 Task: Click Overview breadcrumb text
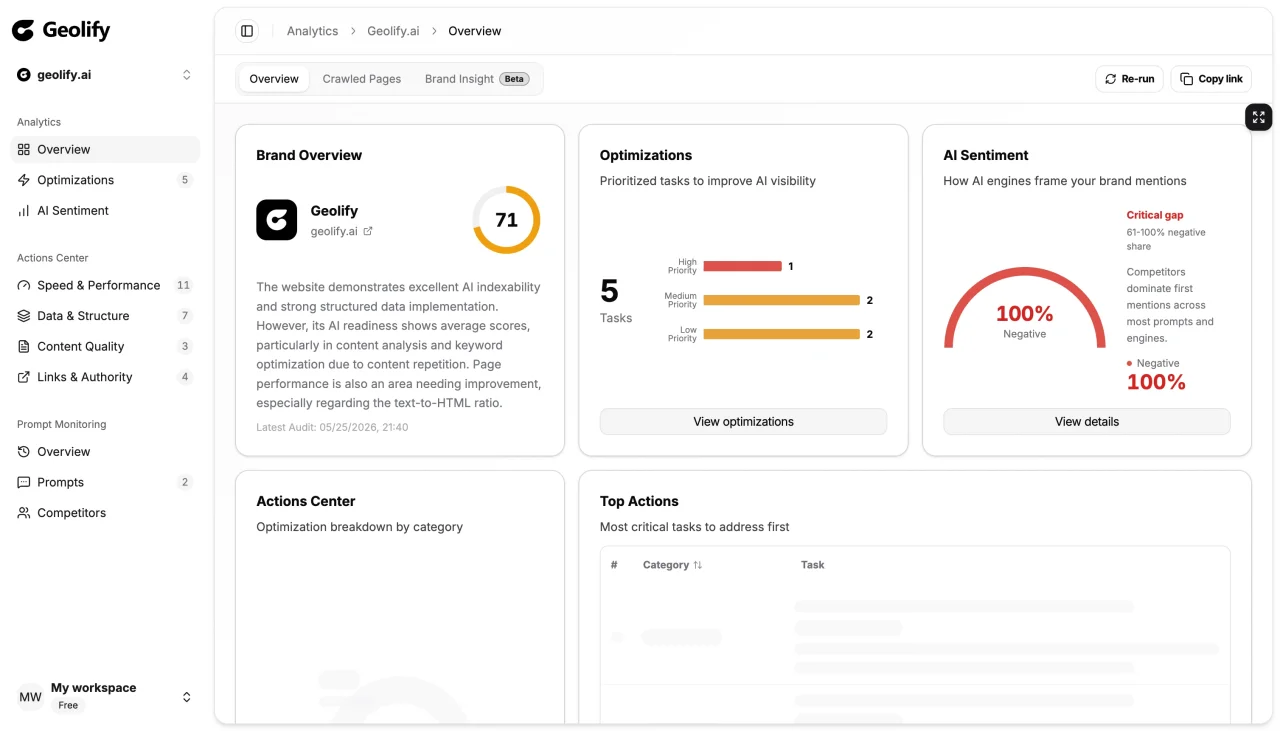[475, 31]
